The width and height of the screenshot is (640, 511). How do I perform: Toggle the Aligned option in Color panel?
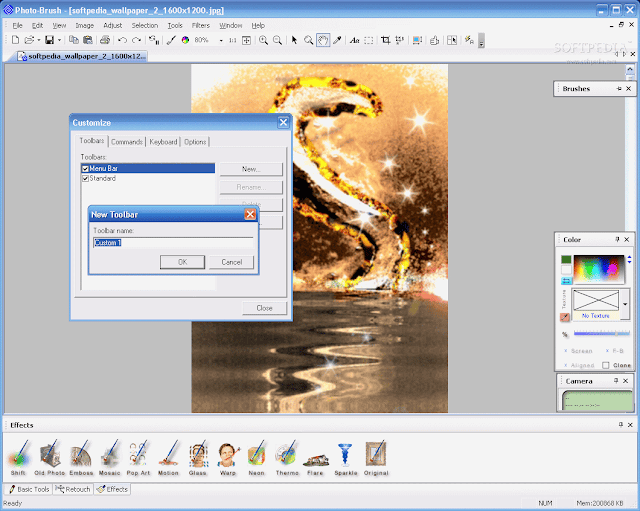(579, 365)
